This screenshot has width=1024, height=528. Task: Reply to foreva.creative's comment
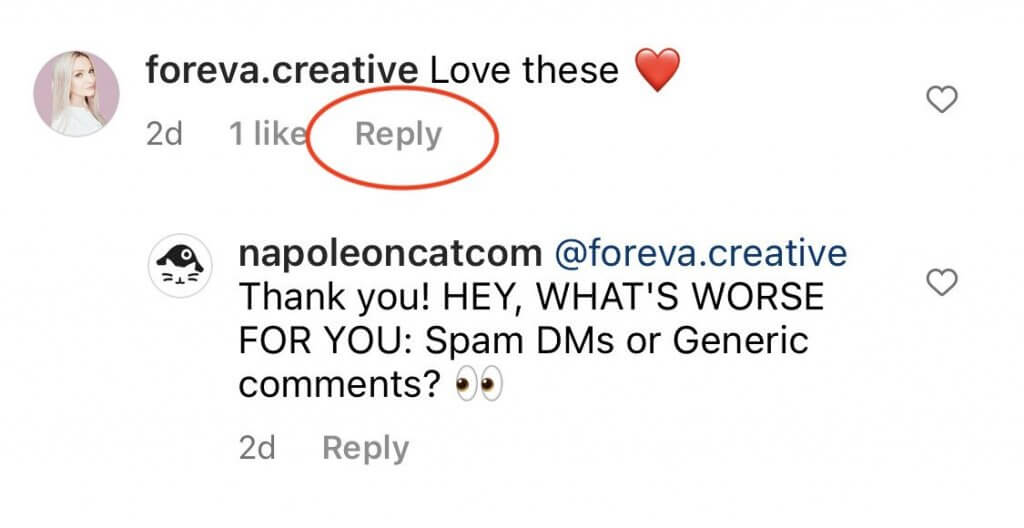pyautogui.click(x=398, y=134)
